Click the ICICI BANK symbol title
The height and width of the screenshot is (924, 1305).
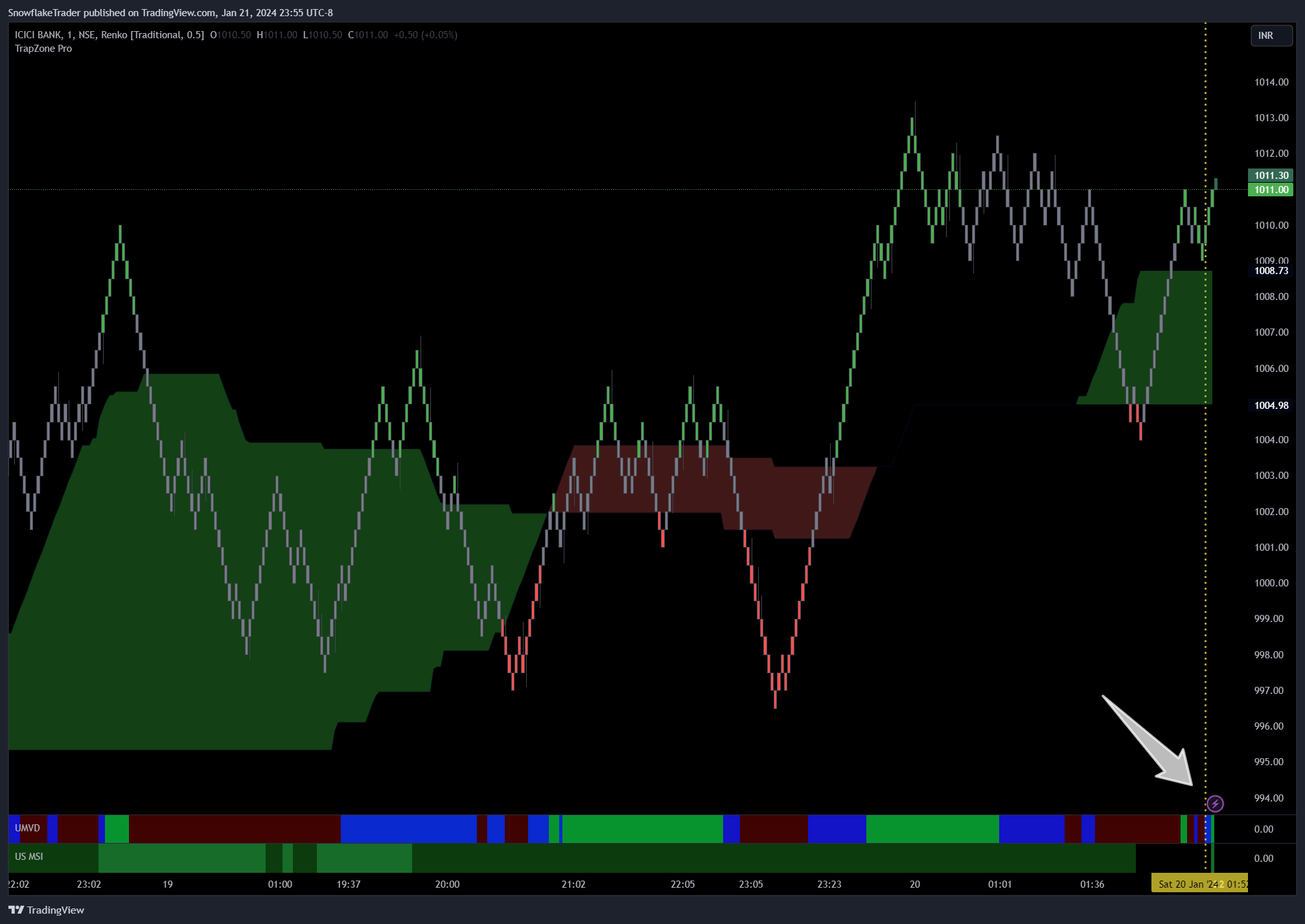click(x=38, y=35)
